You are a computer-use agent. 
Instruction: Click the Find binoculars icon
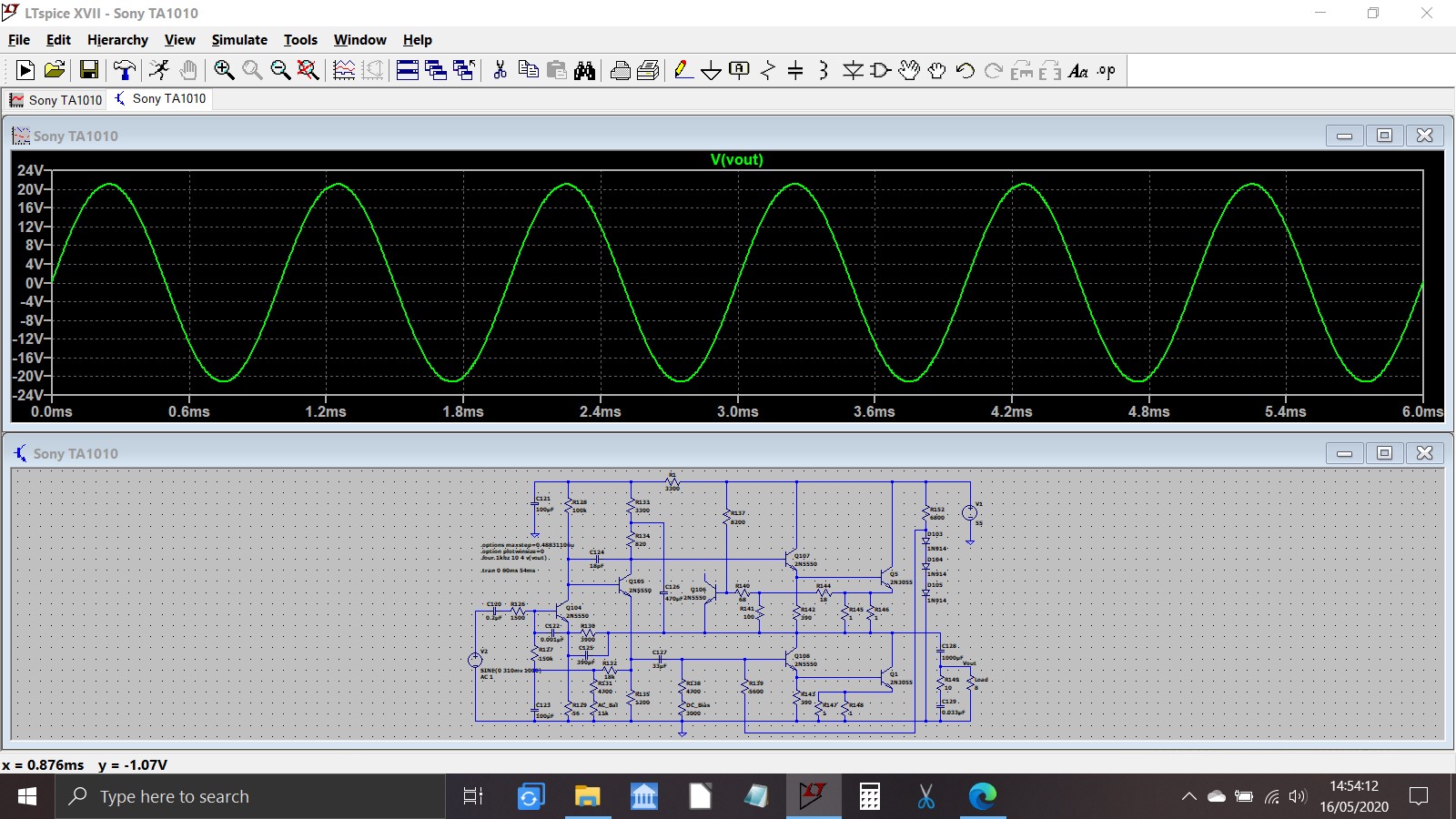coord(584,70)
